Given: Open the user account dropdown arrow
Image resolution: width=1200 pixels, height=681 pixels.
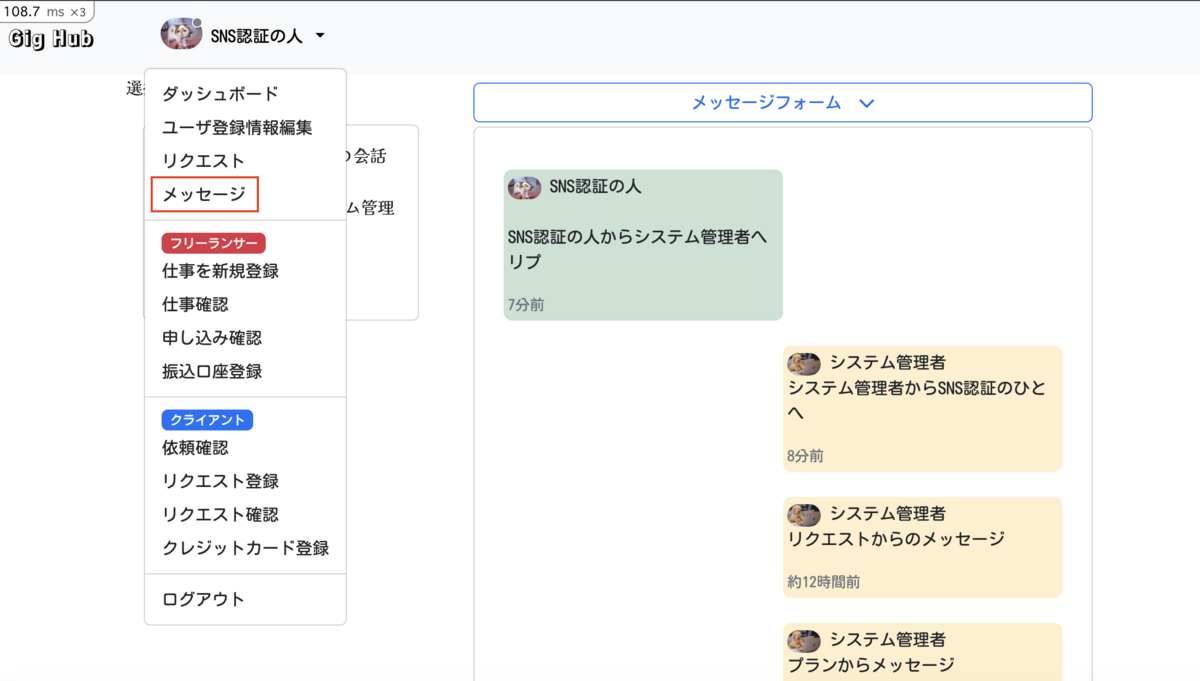Looking at the screenshot, I should pos(319,34).
